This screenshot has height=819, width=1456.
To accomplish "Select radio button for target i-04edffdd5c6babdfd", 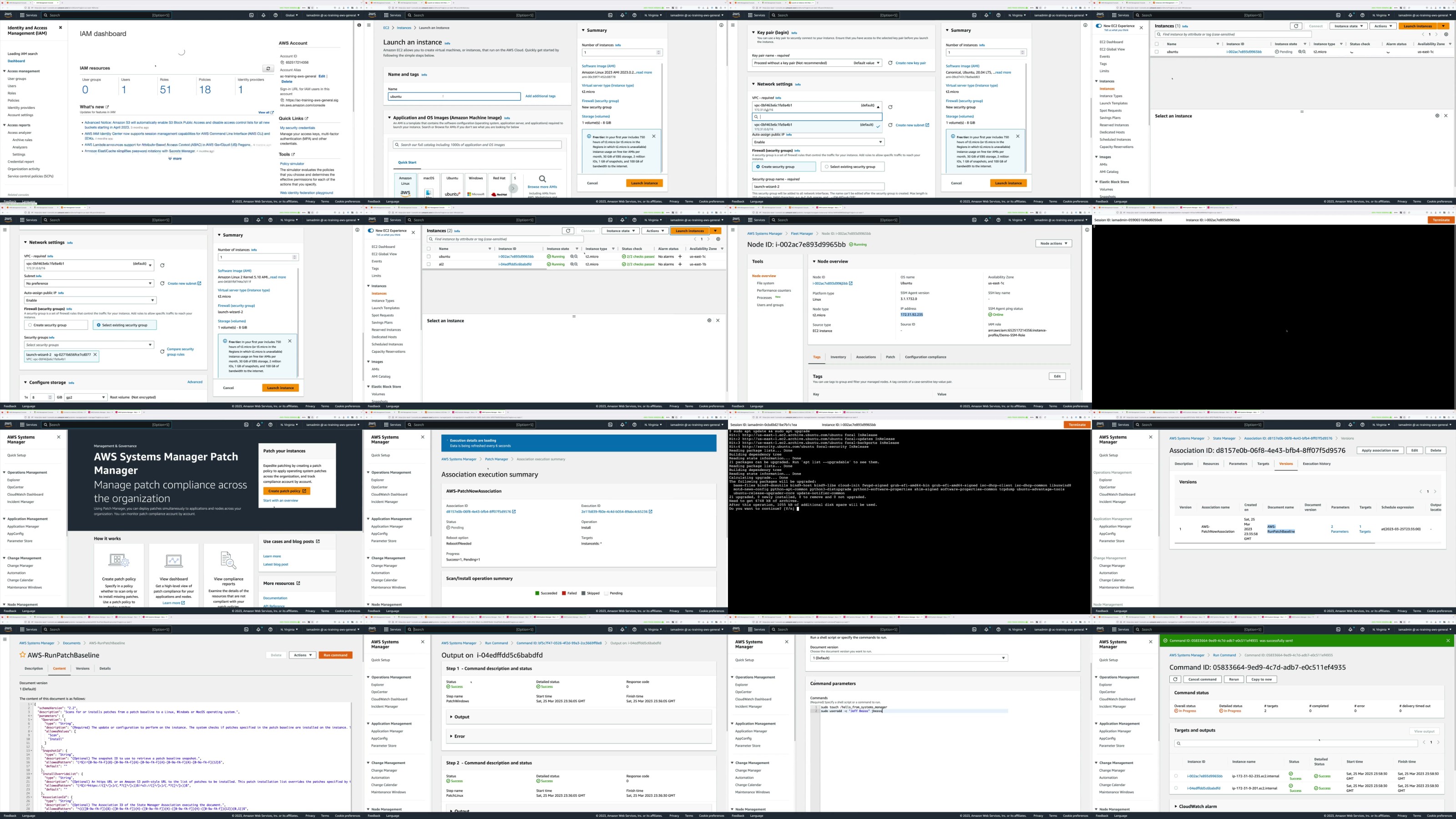I will pyautogui.click(x=1176, y=788).
